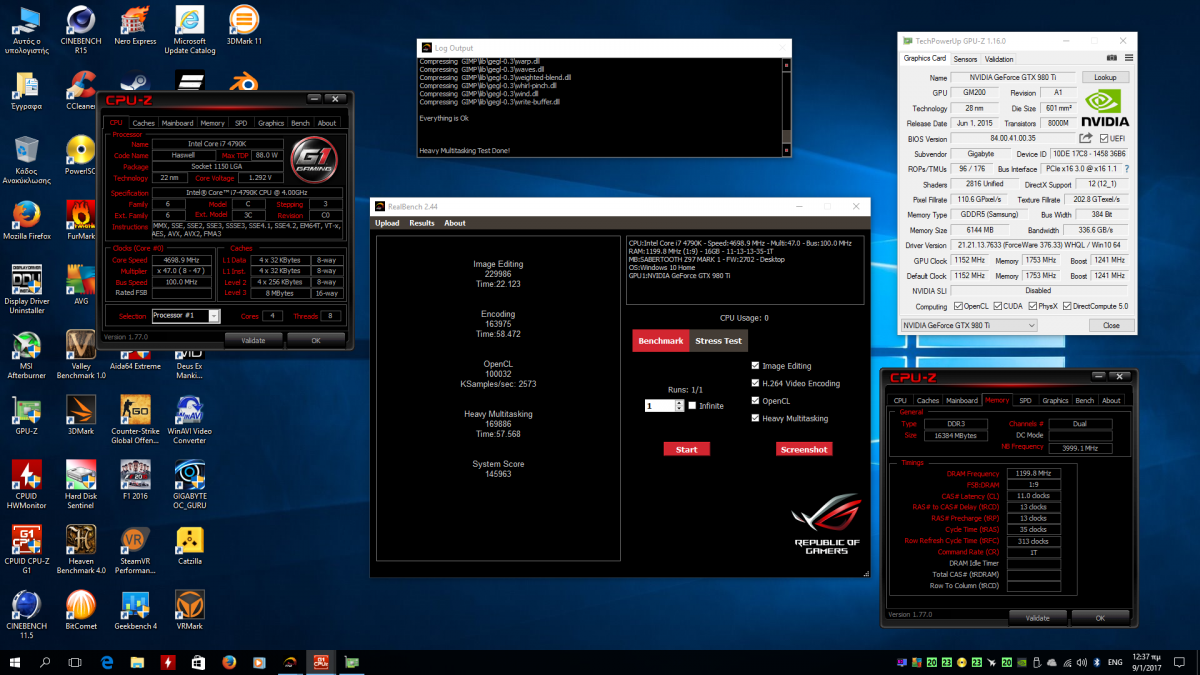Open Mainboard tab in CPU-Z CPU window
Viewport: 1200px width, 675px height.
tap(178, 123)
